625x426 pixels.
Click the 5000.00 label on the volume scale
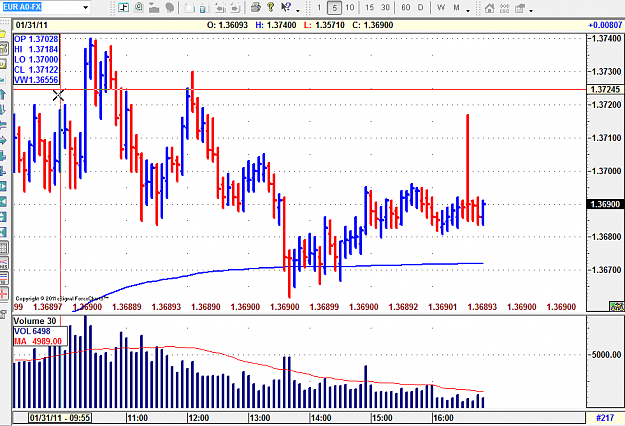pyautogui.click(x=606, y=354)
